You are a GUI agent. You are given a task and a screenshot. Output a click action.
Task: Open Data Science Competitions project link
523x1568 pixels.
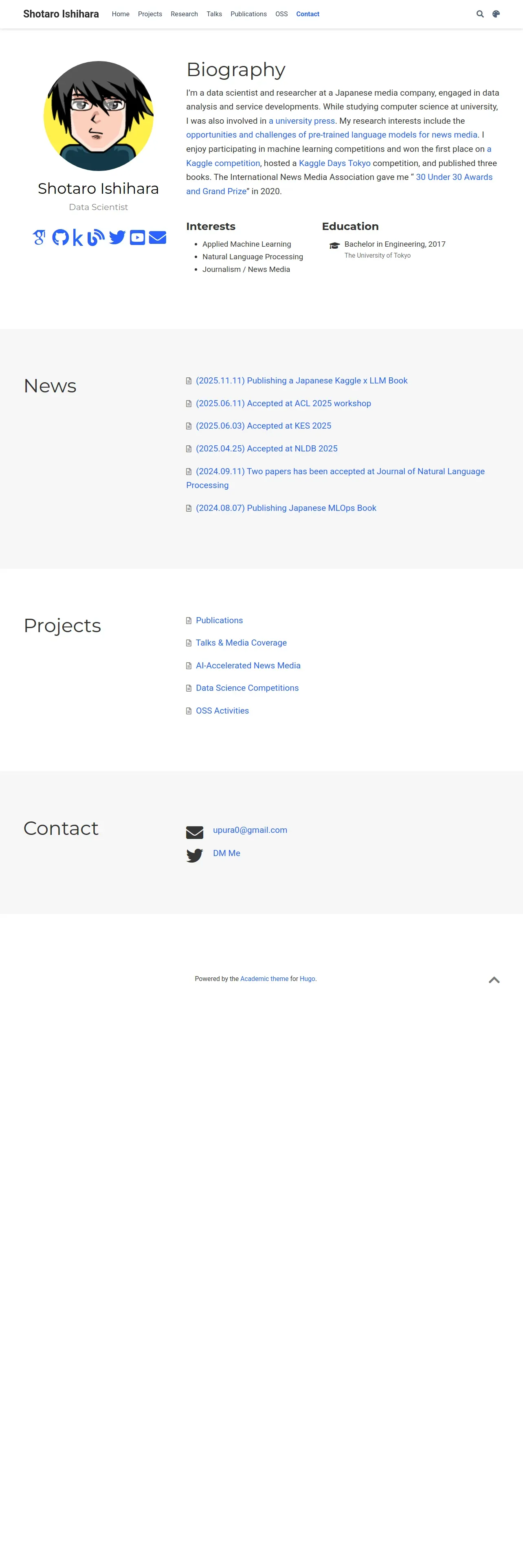click(x=247, y=688)
